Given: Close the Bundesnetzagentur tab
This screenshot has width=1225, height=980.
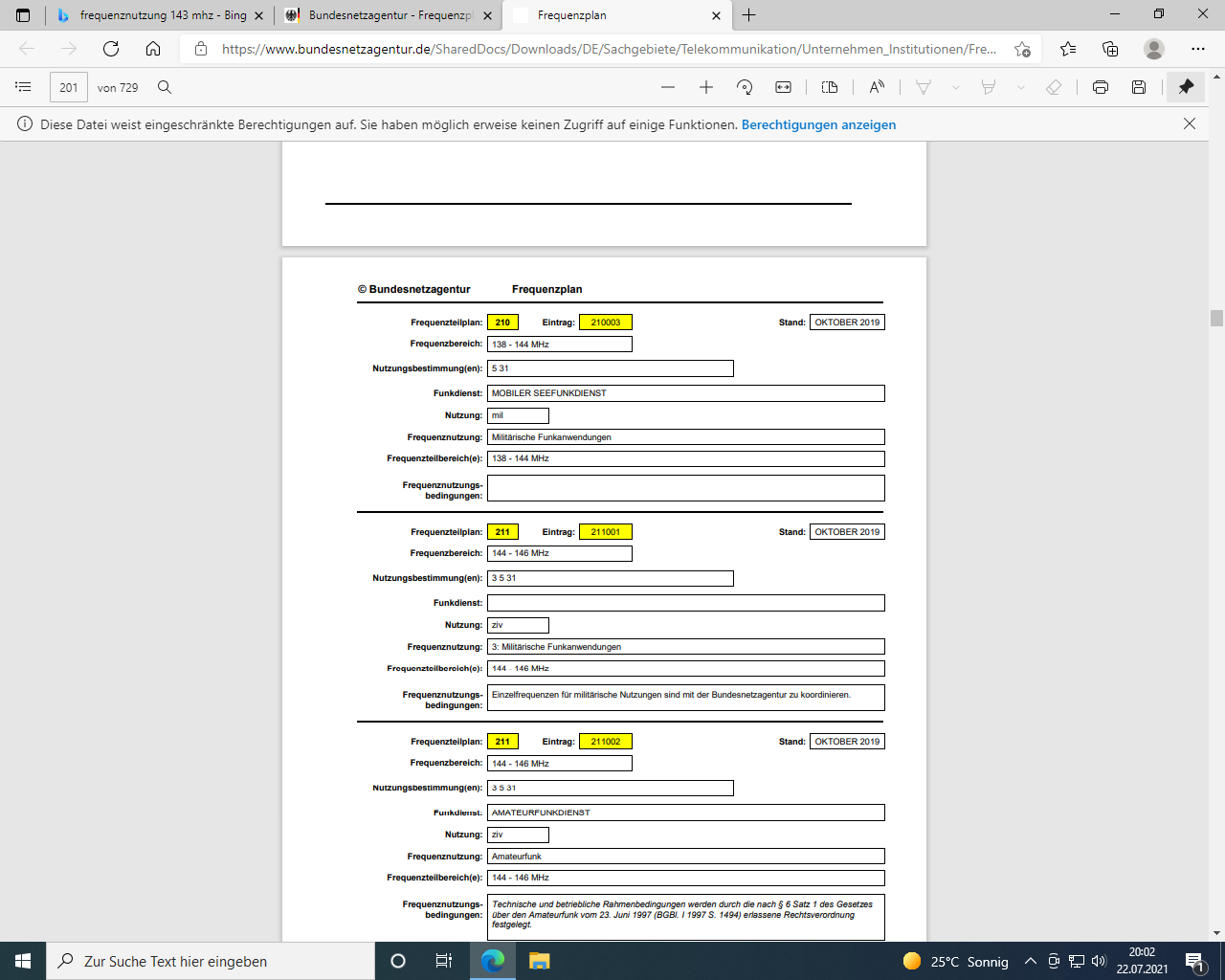Looking at the screenshot, I should click(487, 15).
